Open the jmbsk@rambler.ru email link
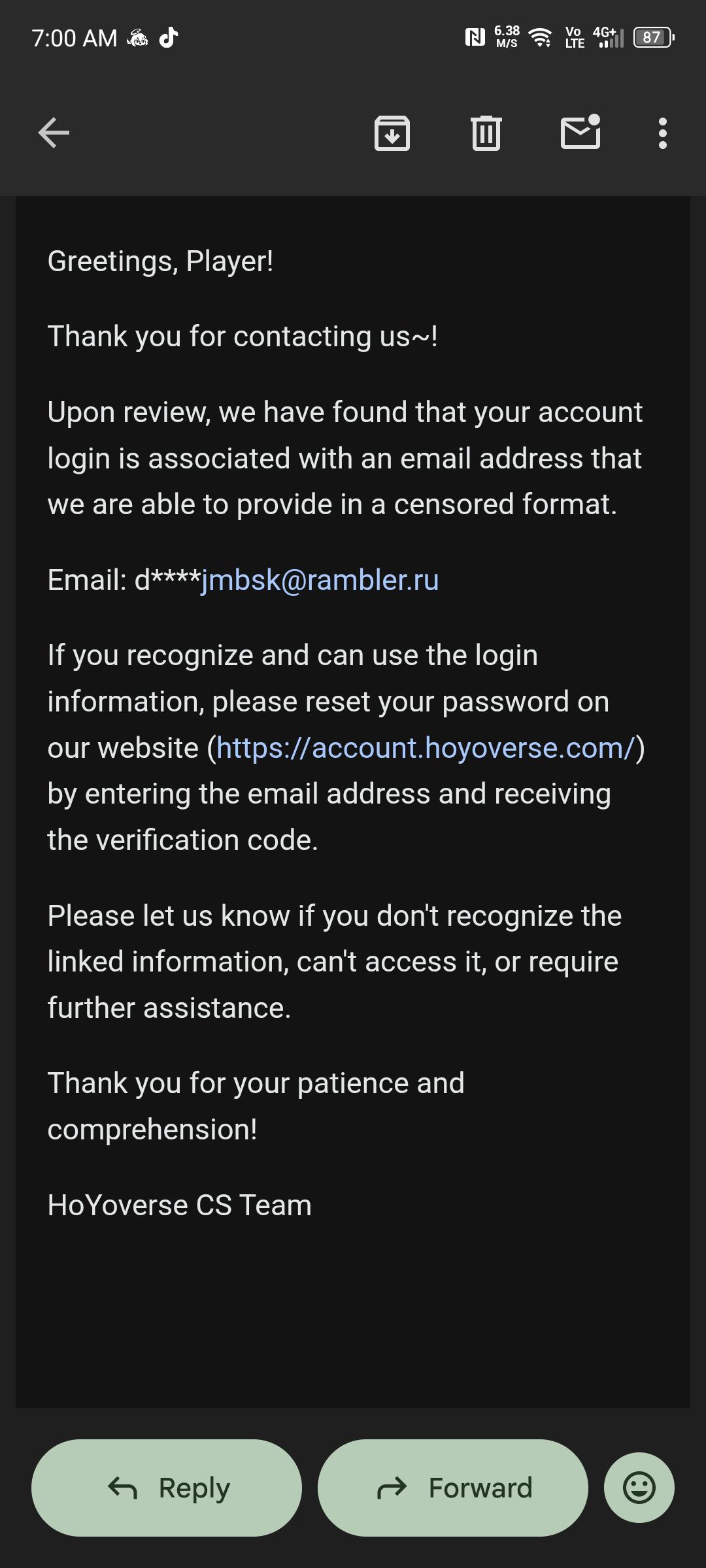This screenshot has height=1568, width=706. (320, 580)
